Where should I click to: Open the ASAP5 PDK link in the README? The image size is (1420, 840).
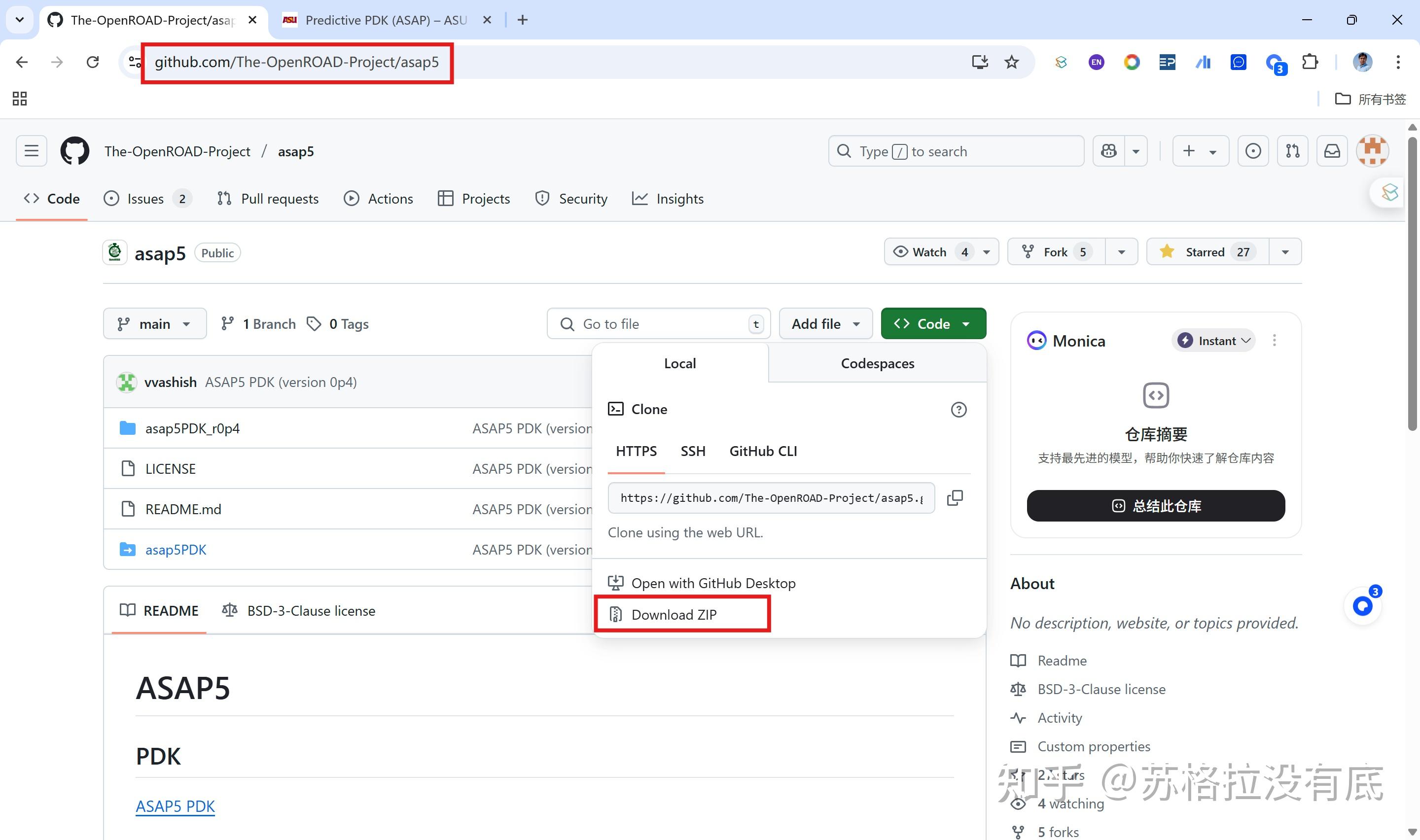pos(175,806)
